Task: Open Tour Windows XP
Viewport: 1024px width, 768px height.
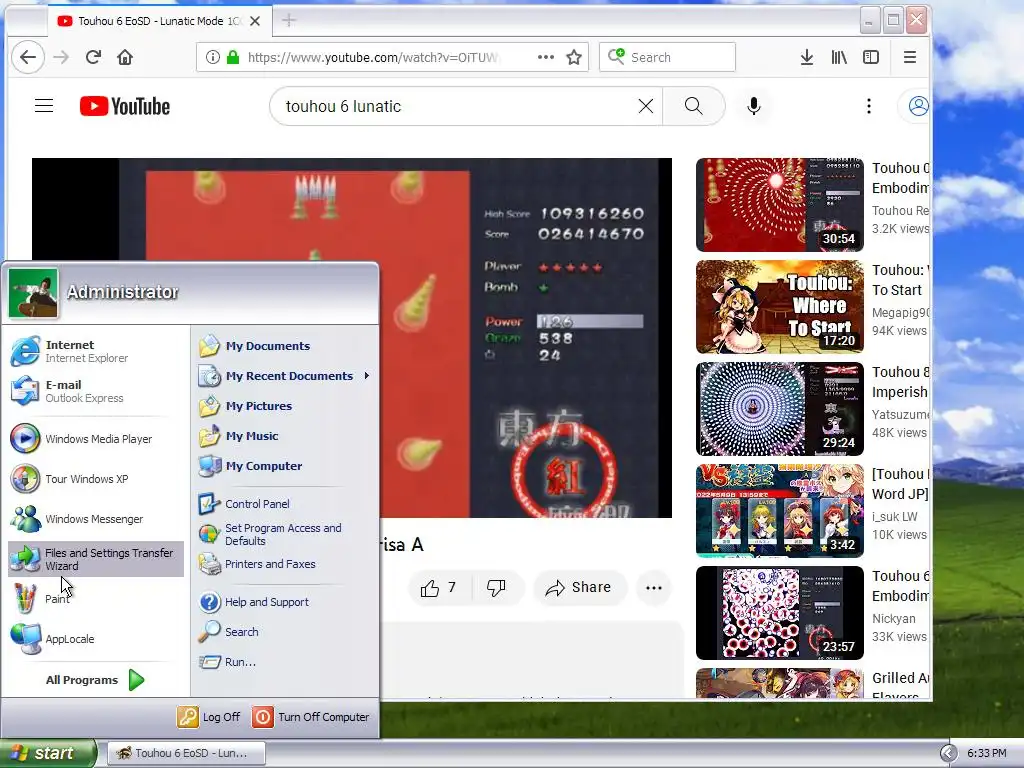Action: click(96, 479)
